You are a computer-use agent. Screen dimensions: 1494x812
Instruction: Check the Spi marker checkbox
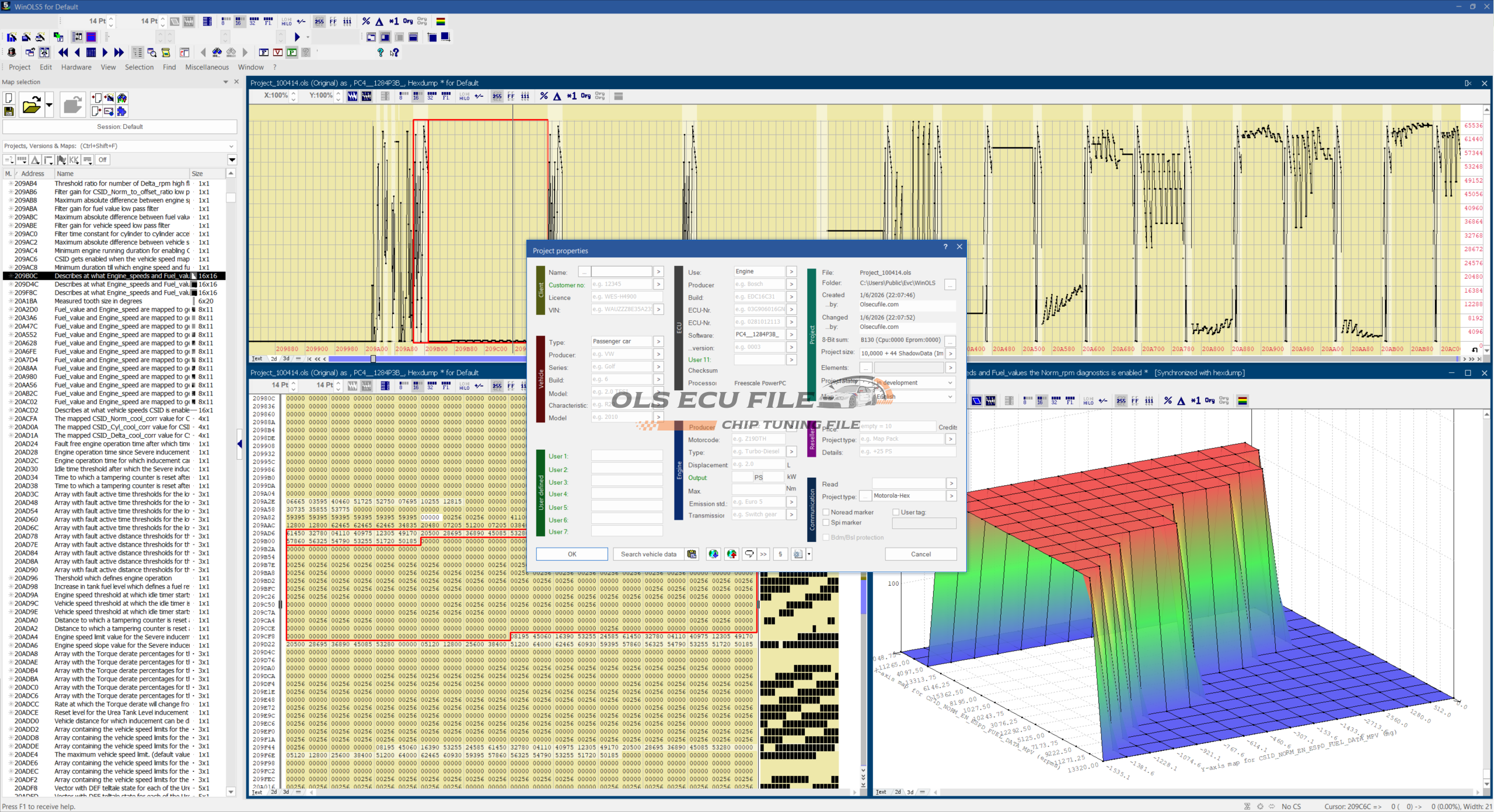[x=826, y=523]
